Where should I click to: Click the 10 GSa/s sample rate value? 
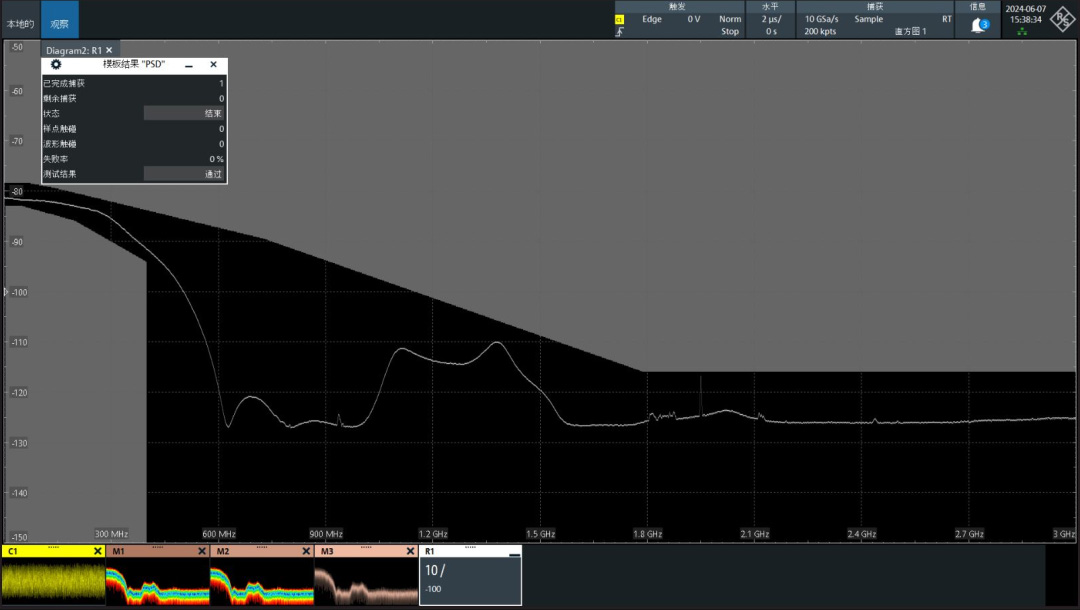(x=821, y=19)
